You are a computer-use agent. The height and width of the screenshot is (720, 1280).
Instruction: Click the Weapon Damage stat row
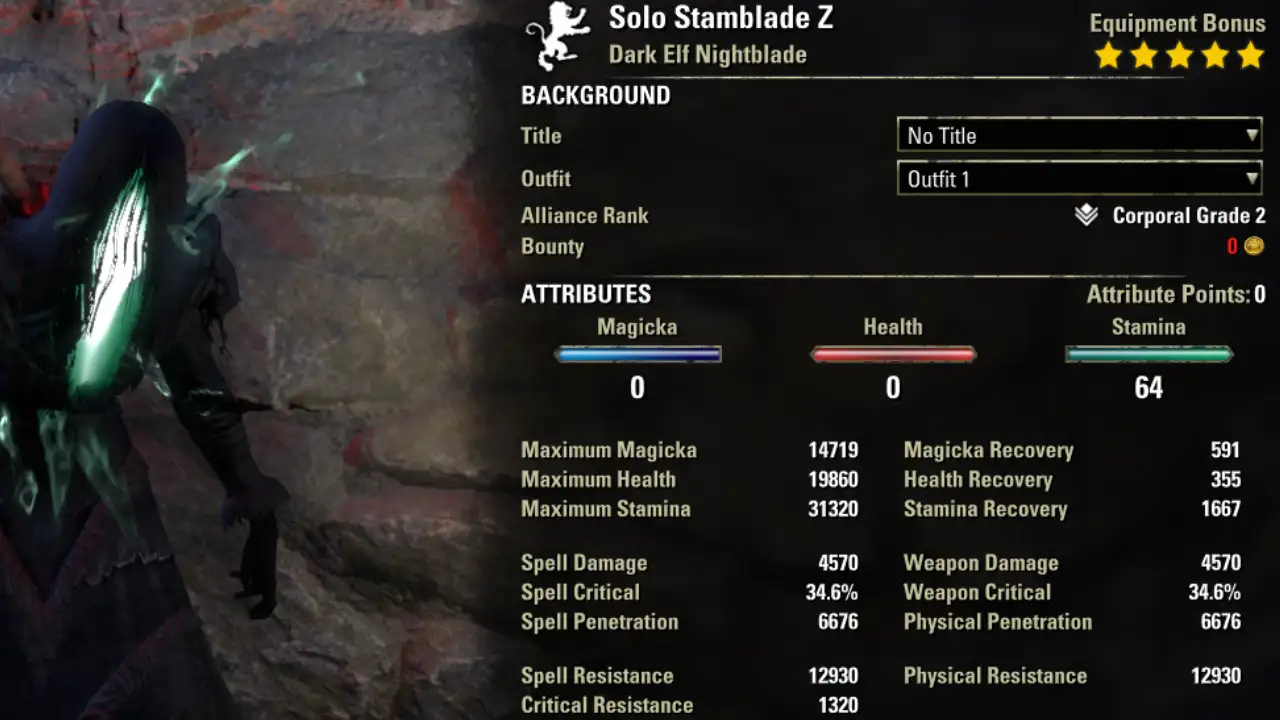pos(1072,563)
